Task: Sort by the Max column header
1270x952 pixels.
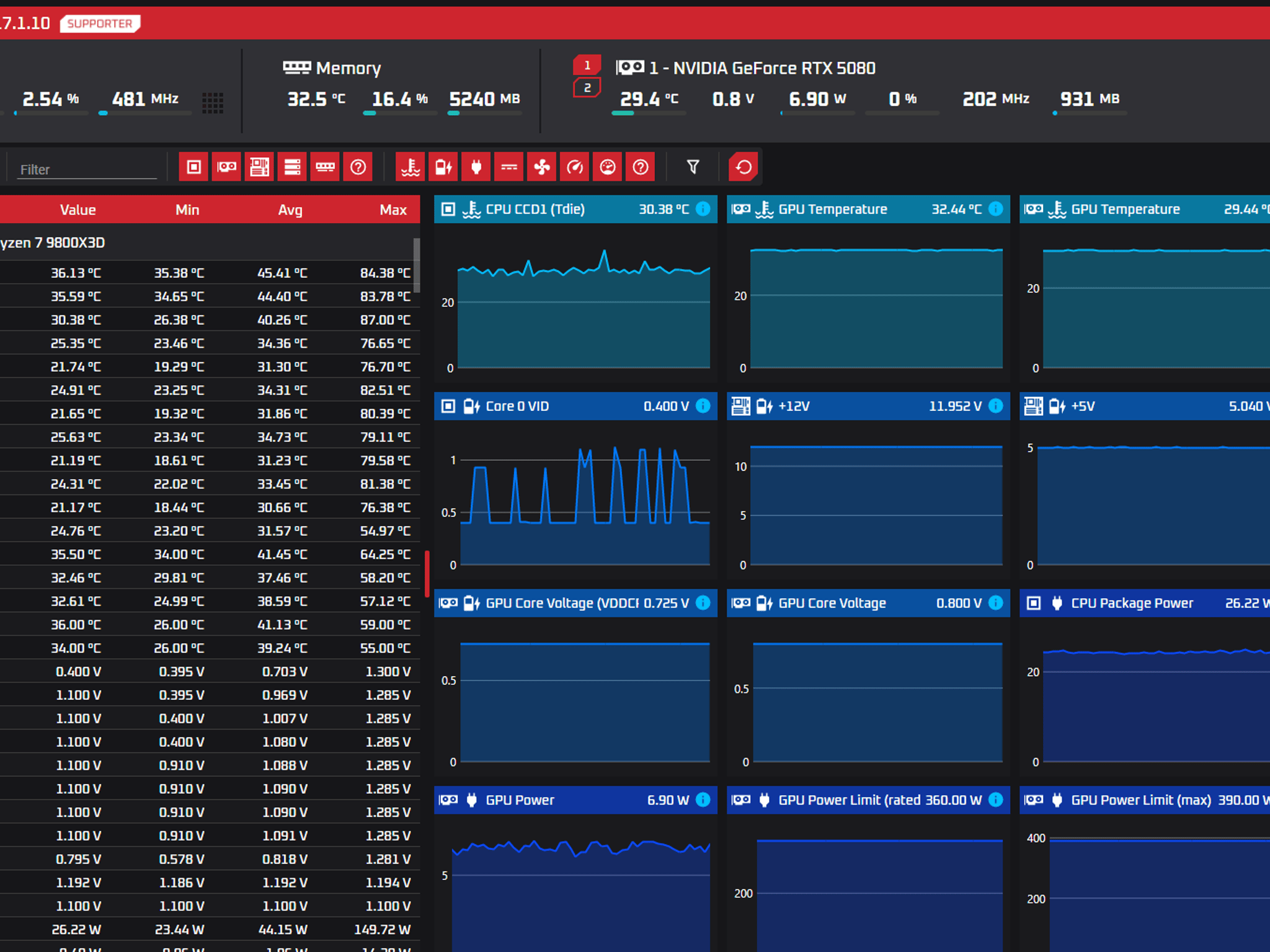Action: pyautogui.click(x=393, y=209)
